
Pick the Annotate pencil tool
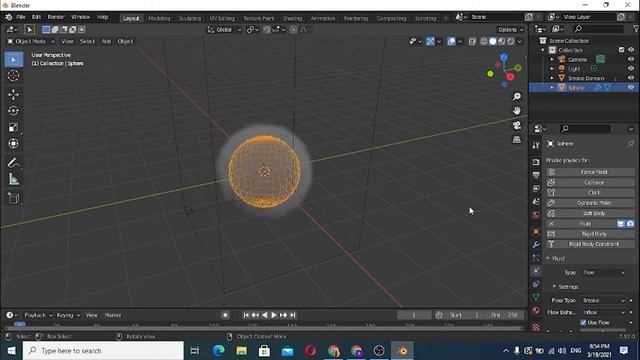coord(13,163)
